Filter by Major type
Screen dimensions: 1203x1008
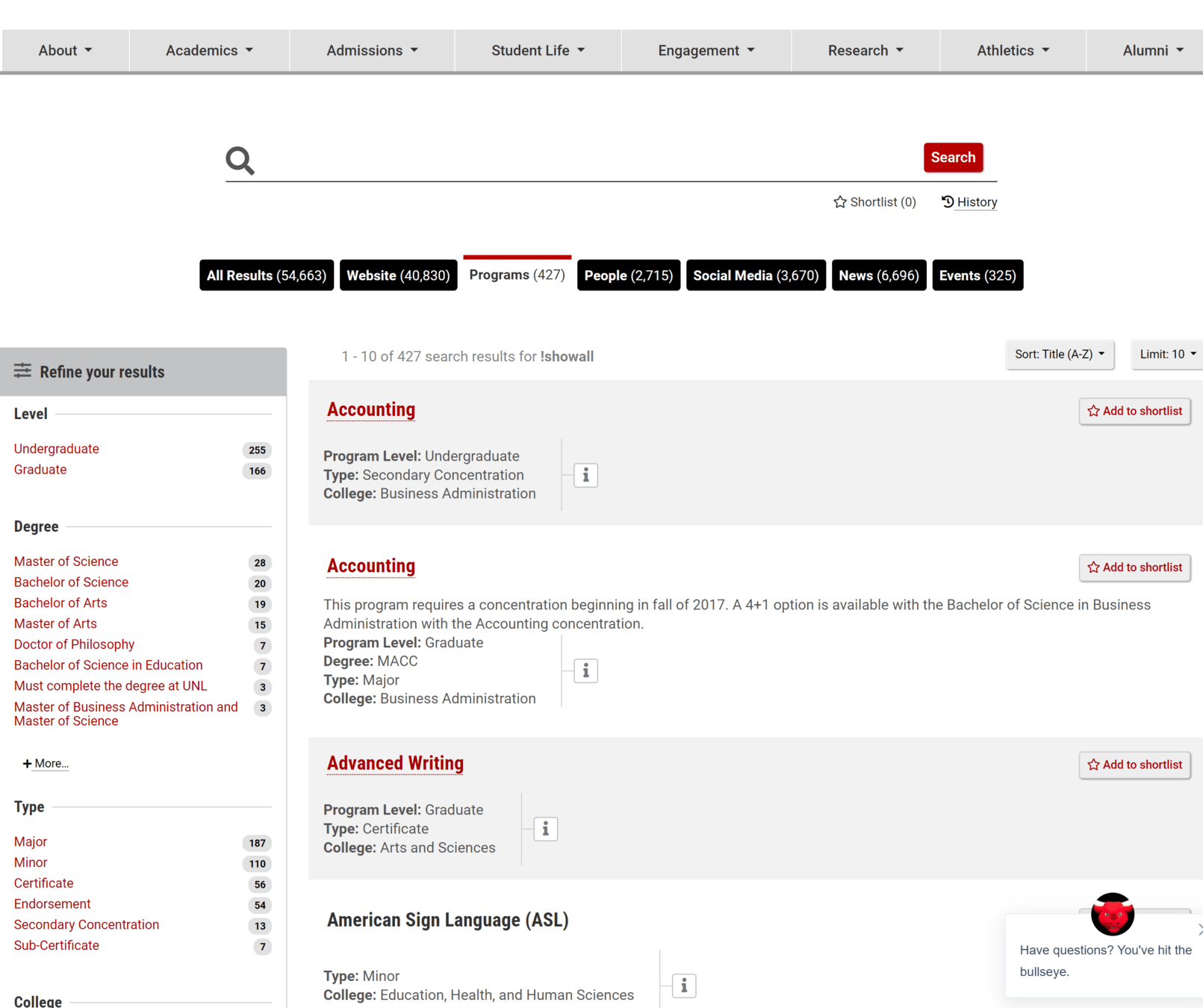[x=31, y=841]
